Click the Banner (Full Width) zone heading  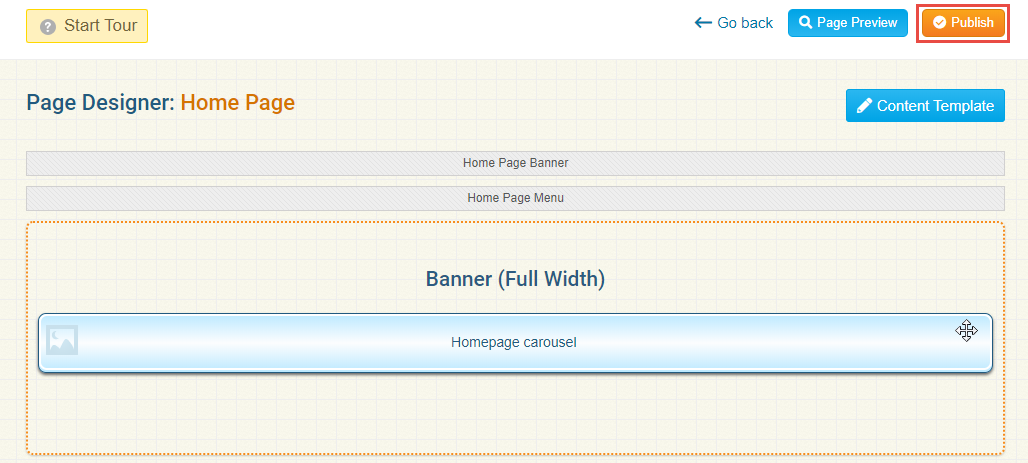pyautogui.click(x=515, y=279)
